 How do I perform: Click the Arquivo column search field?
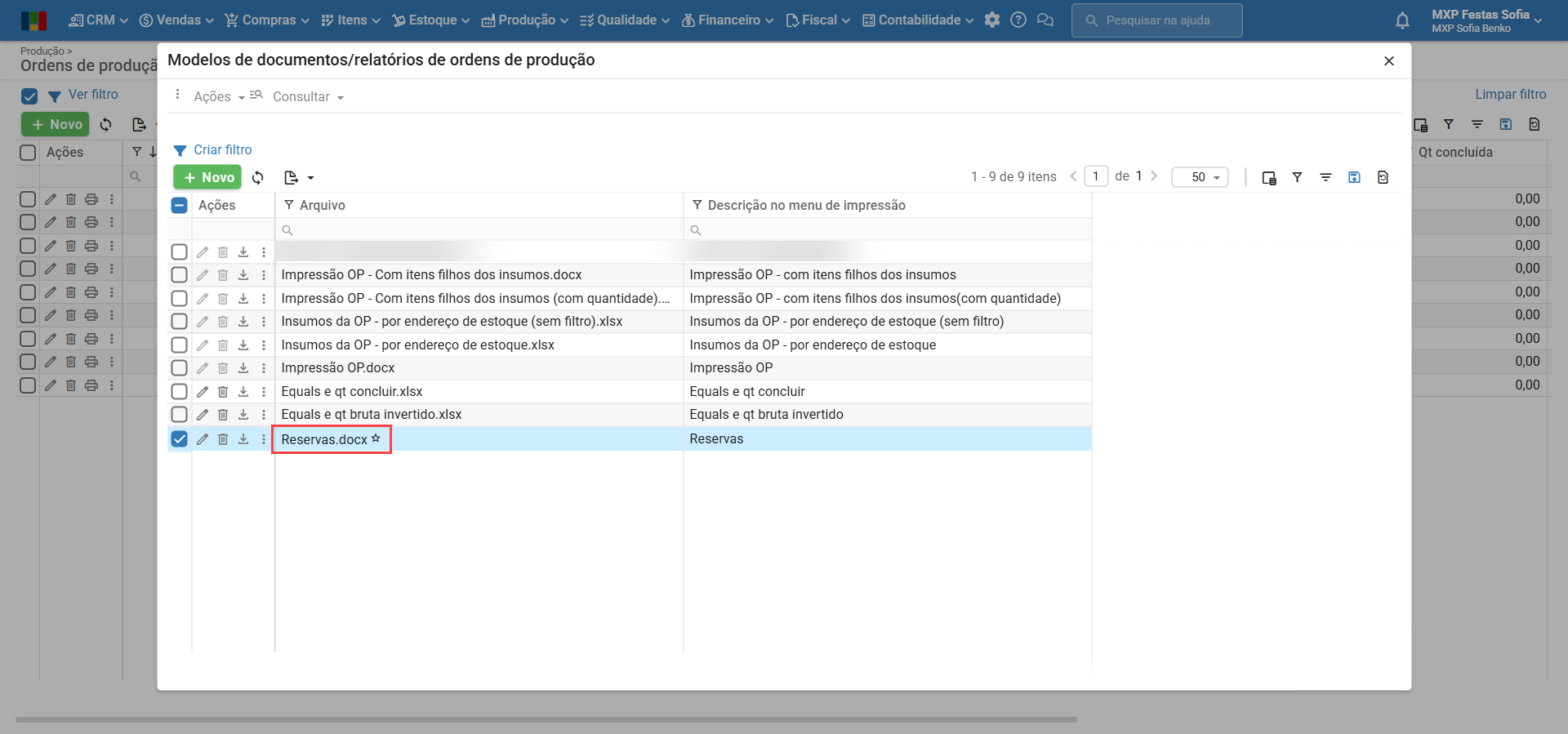pyautogui.click(x=479, y=230)
